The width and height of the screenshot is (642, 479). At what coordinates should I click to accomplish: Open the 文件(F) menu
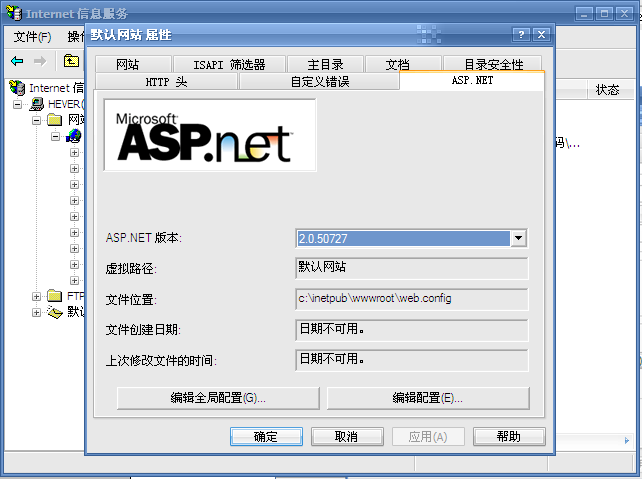pos(32,37)
